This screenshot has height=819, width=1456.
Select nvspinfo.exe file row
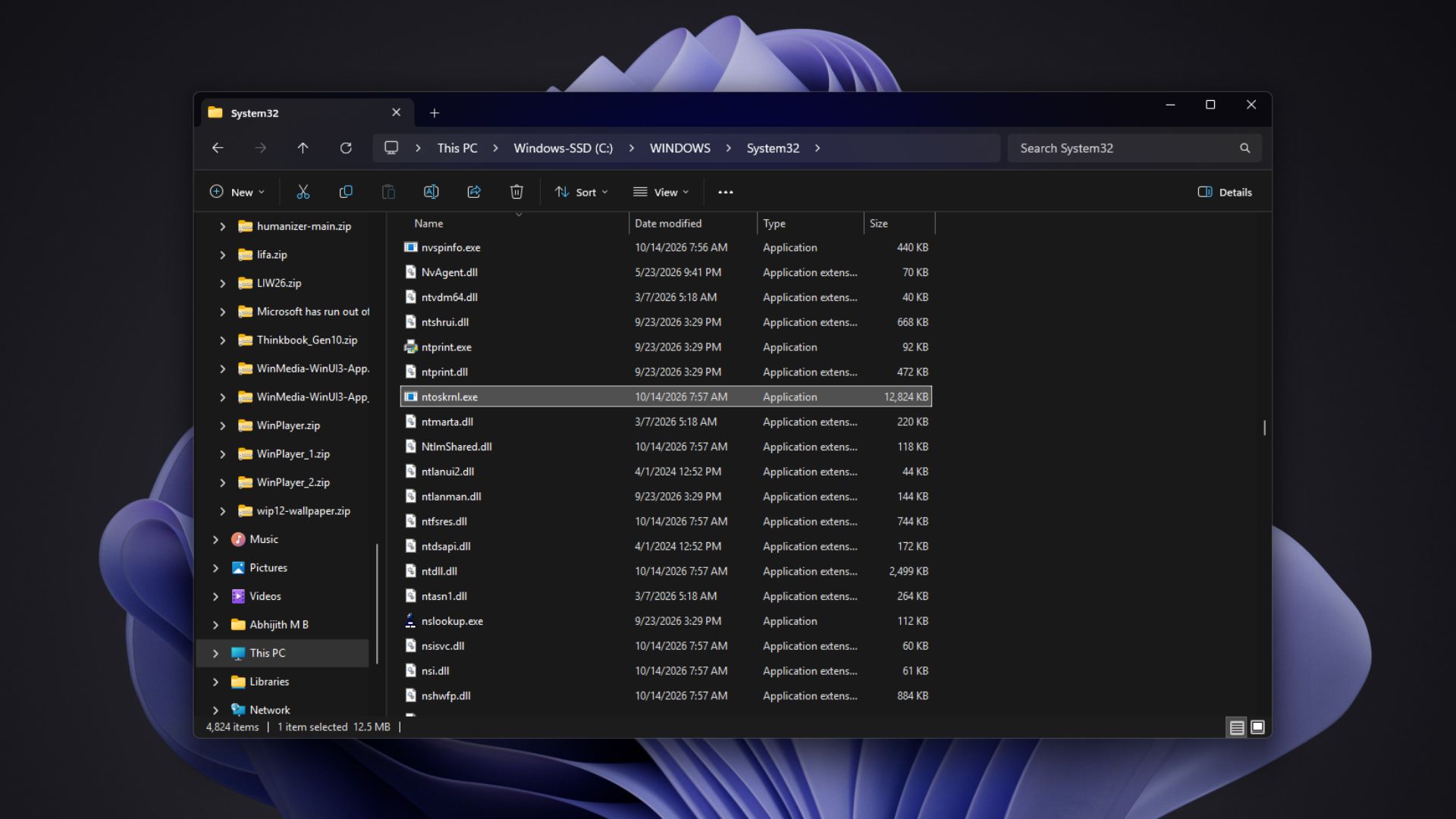pos(666,247)
